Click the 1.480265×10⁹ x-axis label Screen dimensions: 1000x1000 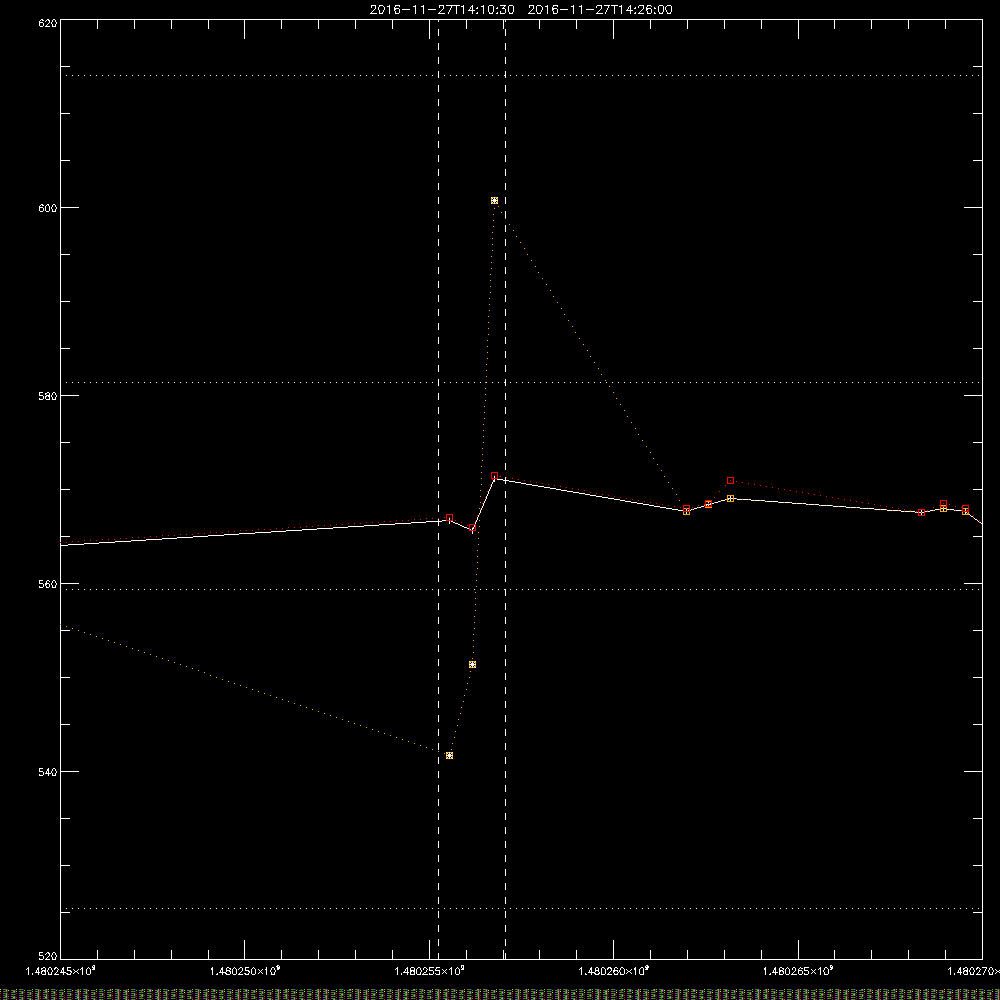point(798,971)
